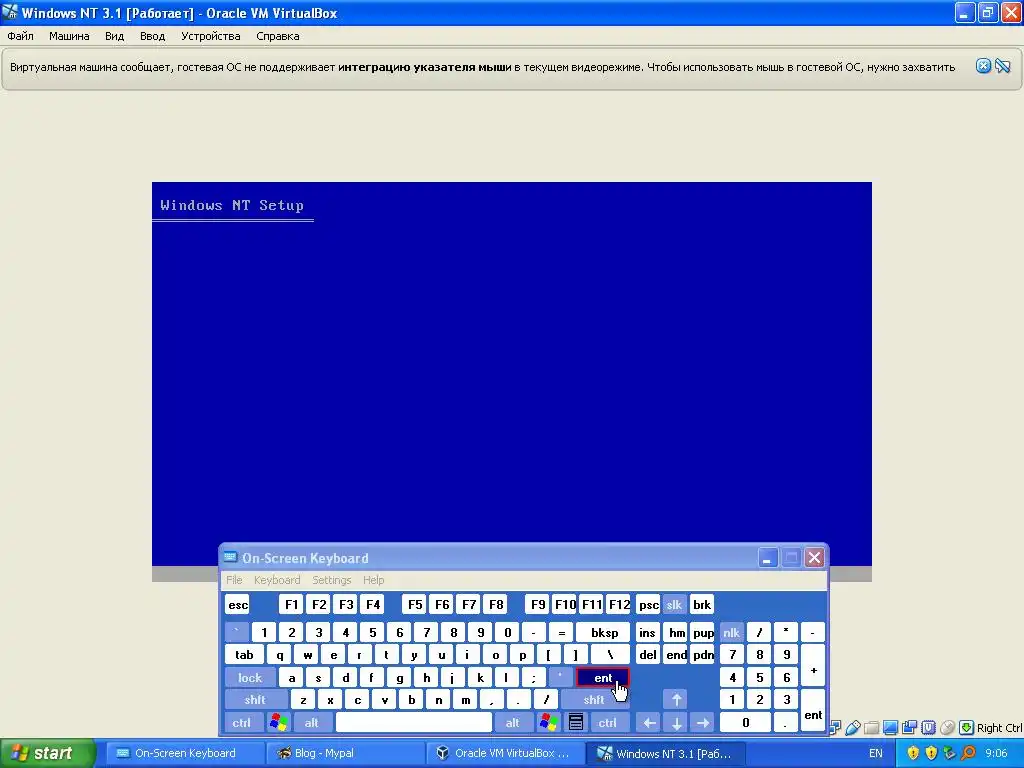The height and width of the screenshot is (768, 1024).
Task: Open the shared folders status bar icon
Action: click(871, 728)
